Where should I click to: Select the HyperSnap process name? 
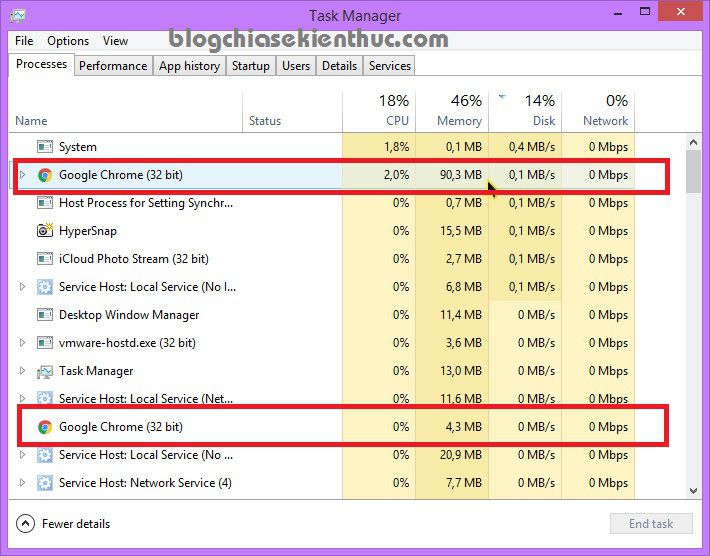[88, 231]
